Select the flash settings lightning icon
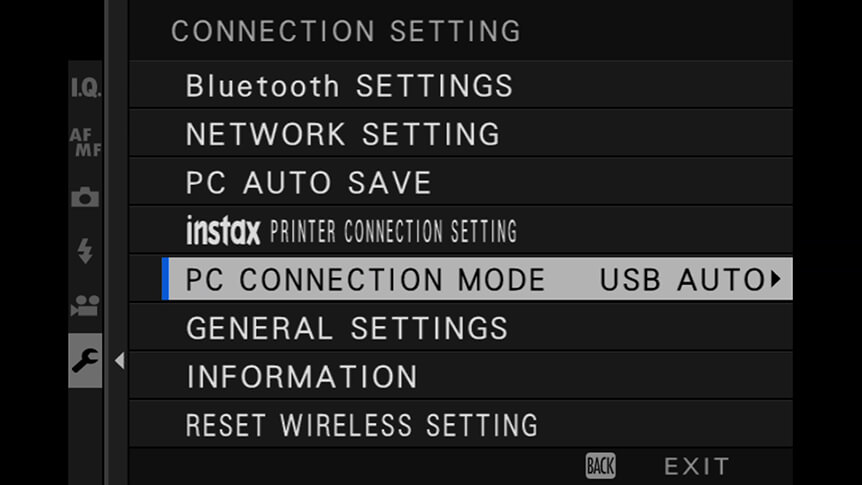 coord(85,251)
